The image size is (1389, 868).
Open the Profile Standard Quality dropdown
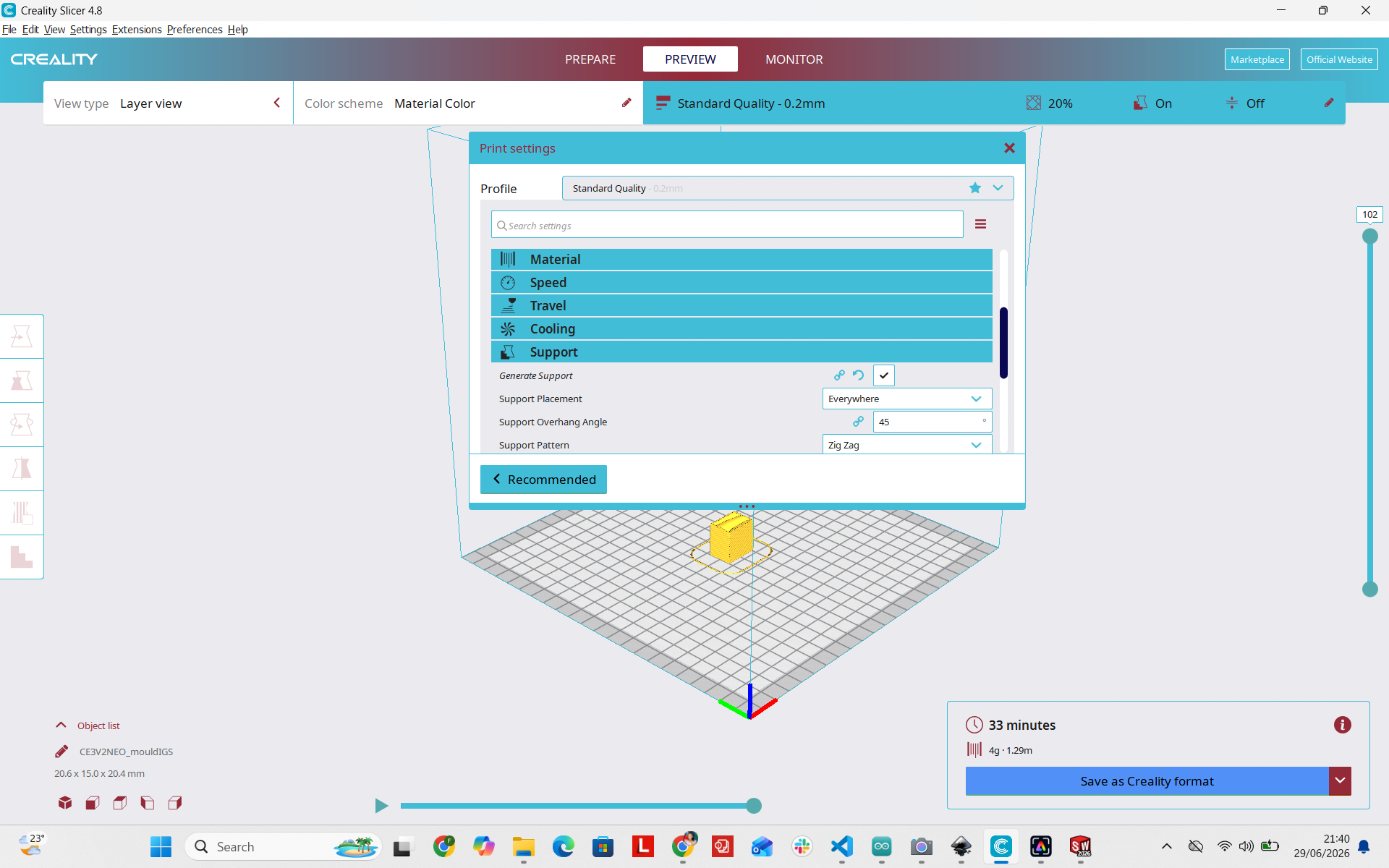click(788, 188)
